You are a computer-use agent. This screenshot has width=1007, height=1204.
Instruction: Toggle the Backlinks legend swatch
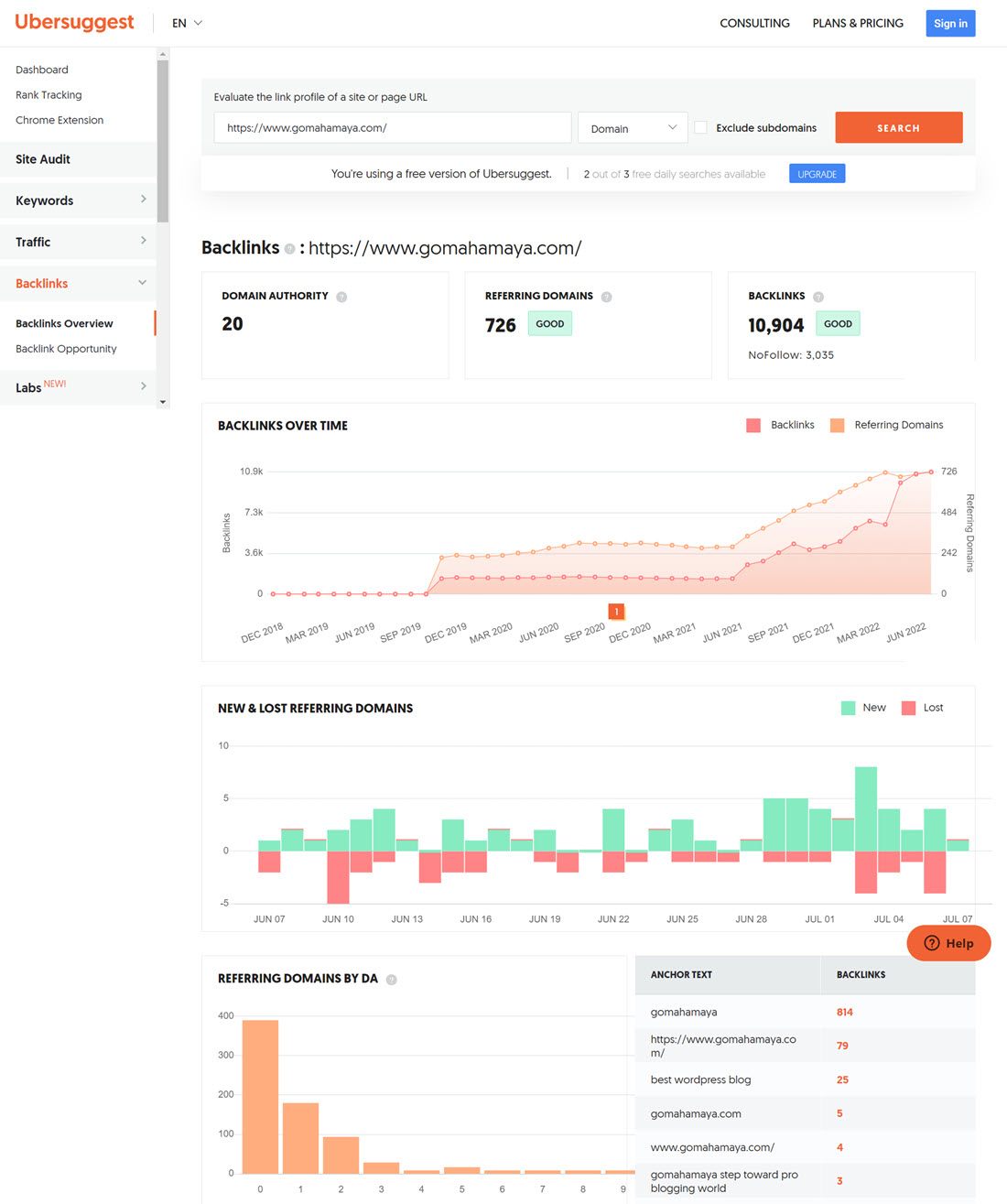(x=753, y=425)
